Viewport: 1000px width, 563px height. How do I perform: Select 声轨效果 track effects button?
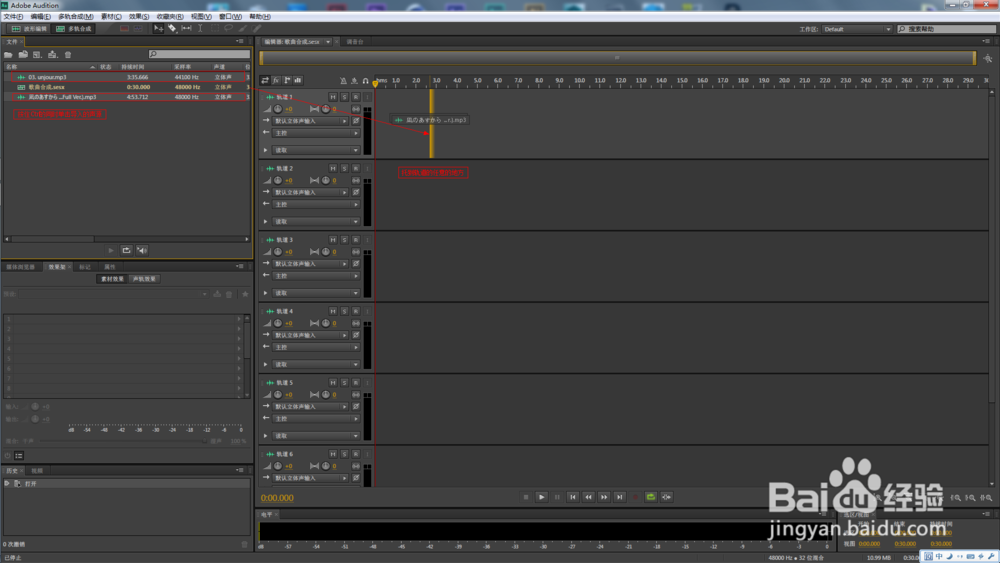pyautogui.click(x=144, y=279)
